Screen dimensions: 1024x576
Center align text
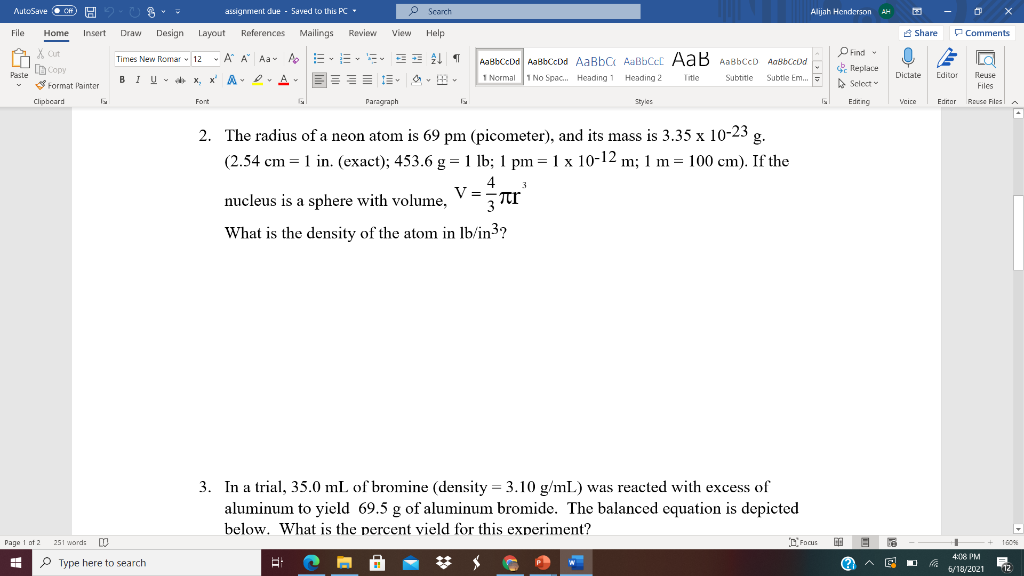[x=335, y=80]
